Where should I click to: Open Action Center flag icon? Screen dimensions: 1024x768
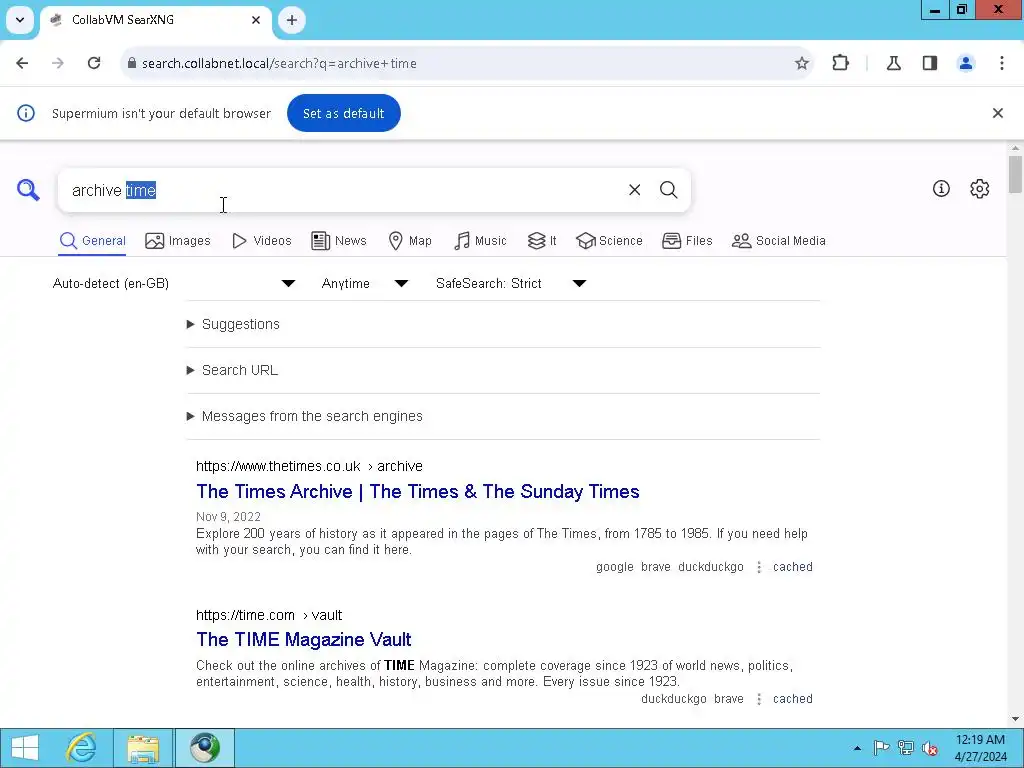pyautogui.click(x=881, y=748)
